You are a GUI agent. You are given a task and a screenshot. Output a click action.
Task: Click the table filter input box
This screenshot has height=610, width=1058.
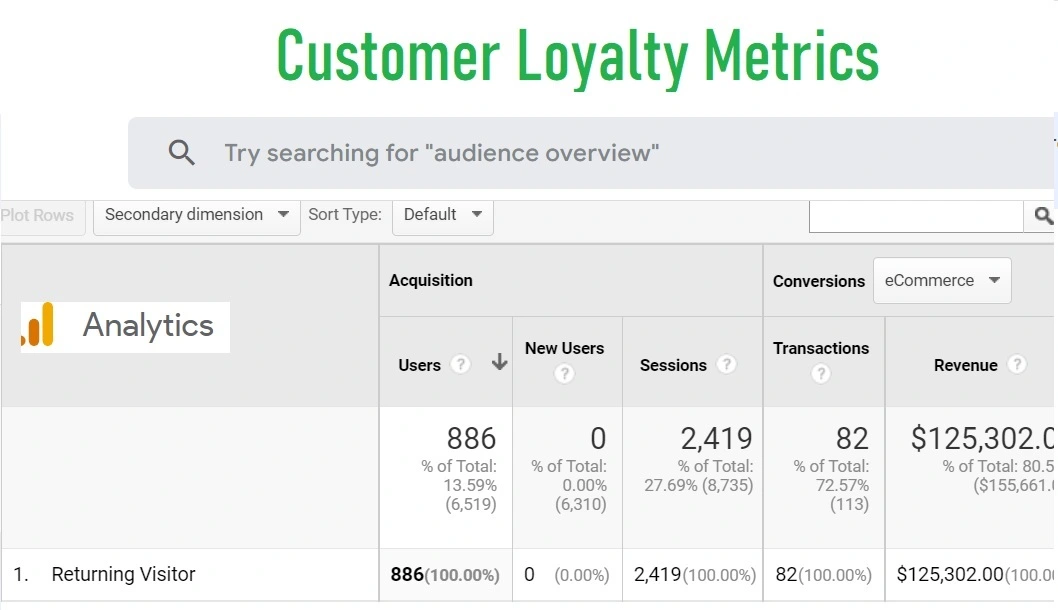915,215
